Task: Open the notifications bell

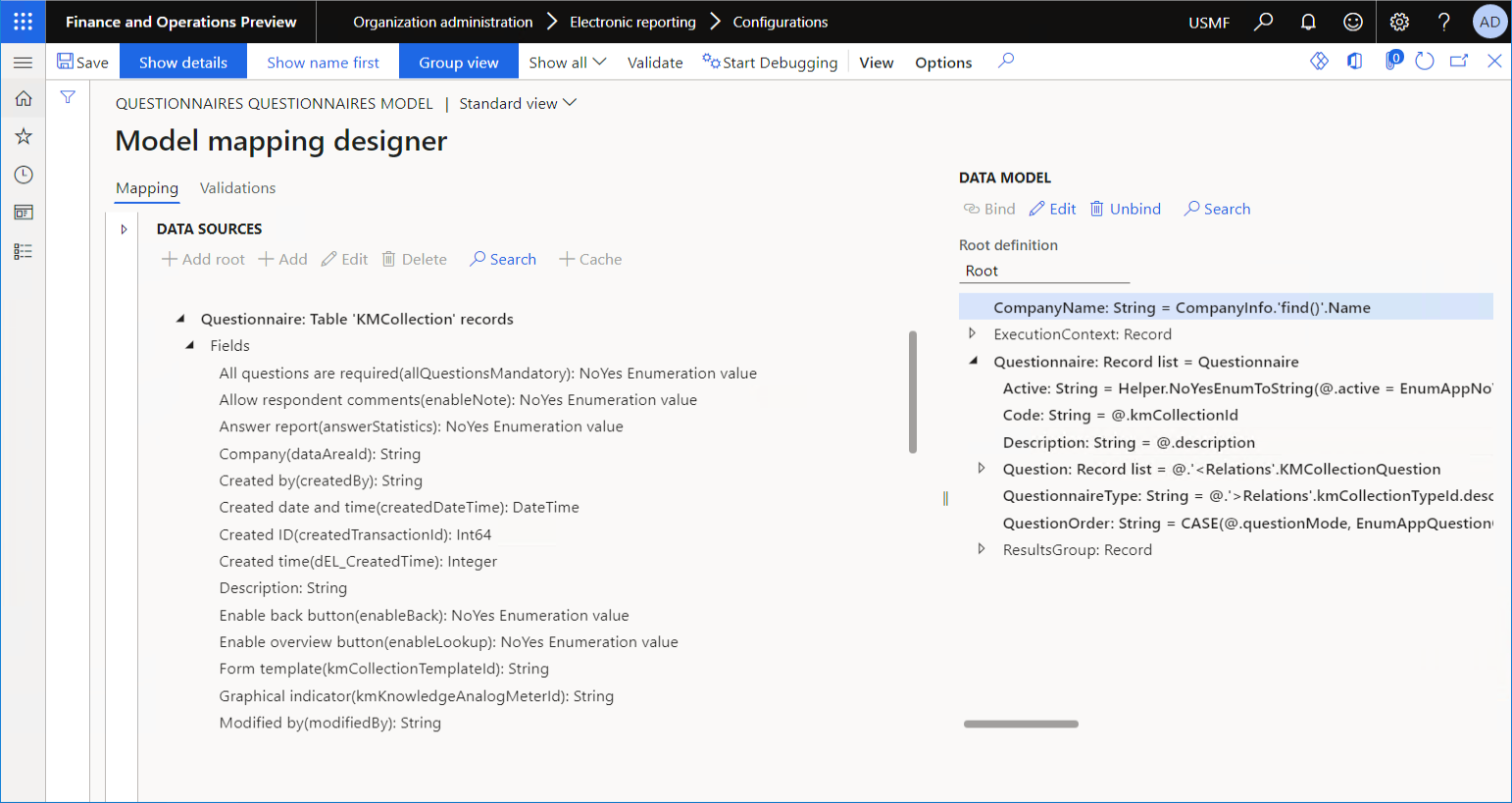Action: coord(1308,21)
